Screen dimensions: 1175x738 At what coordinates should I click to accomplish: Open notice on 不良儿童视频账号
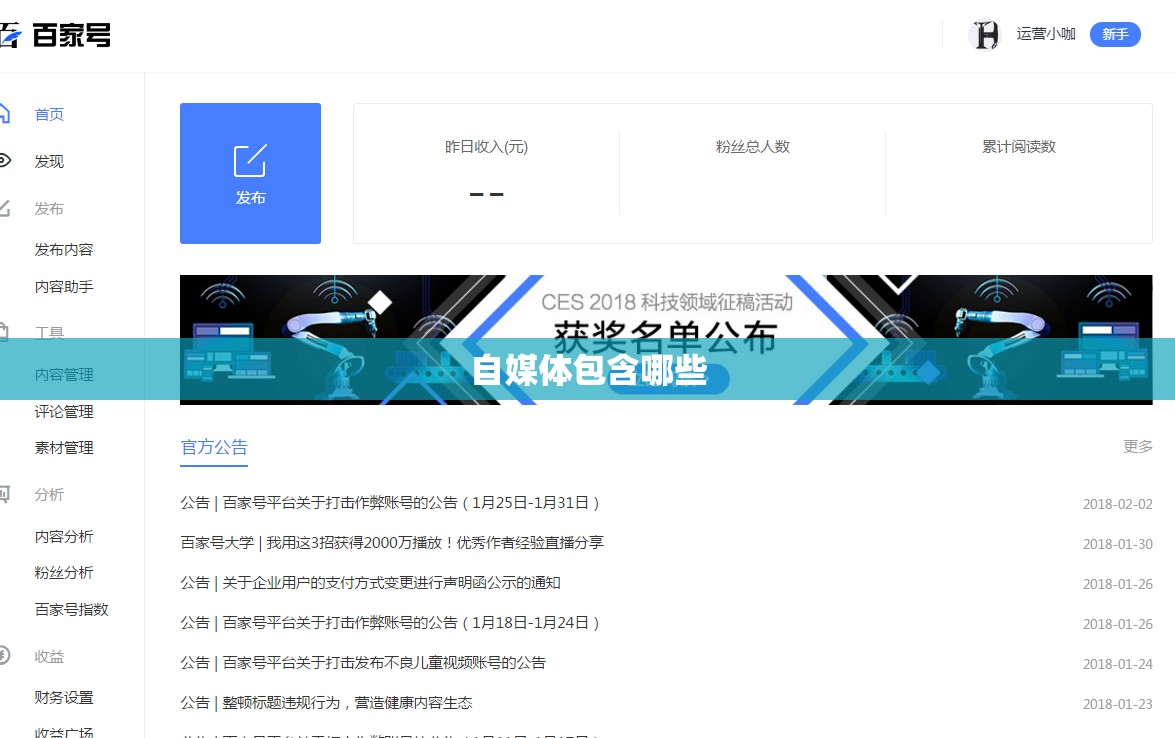point(363,662)
